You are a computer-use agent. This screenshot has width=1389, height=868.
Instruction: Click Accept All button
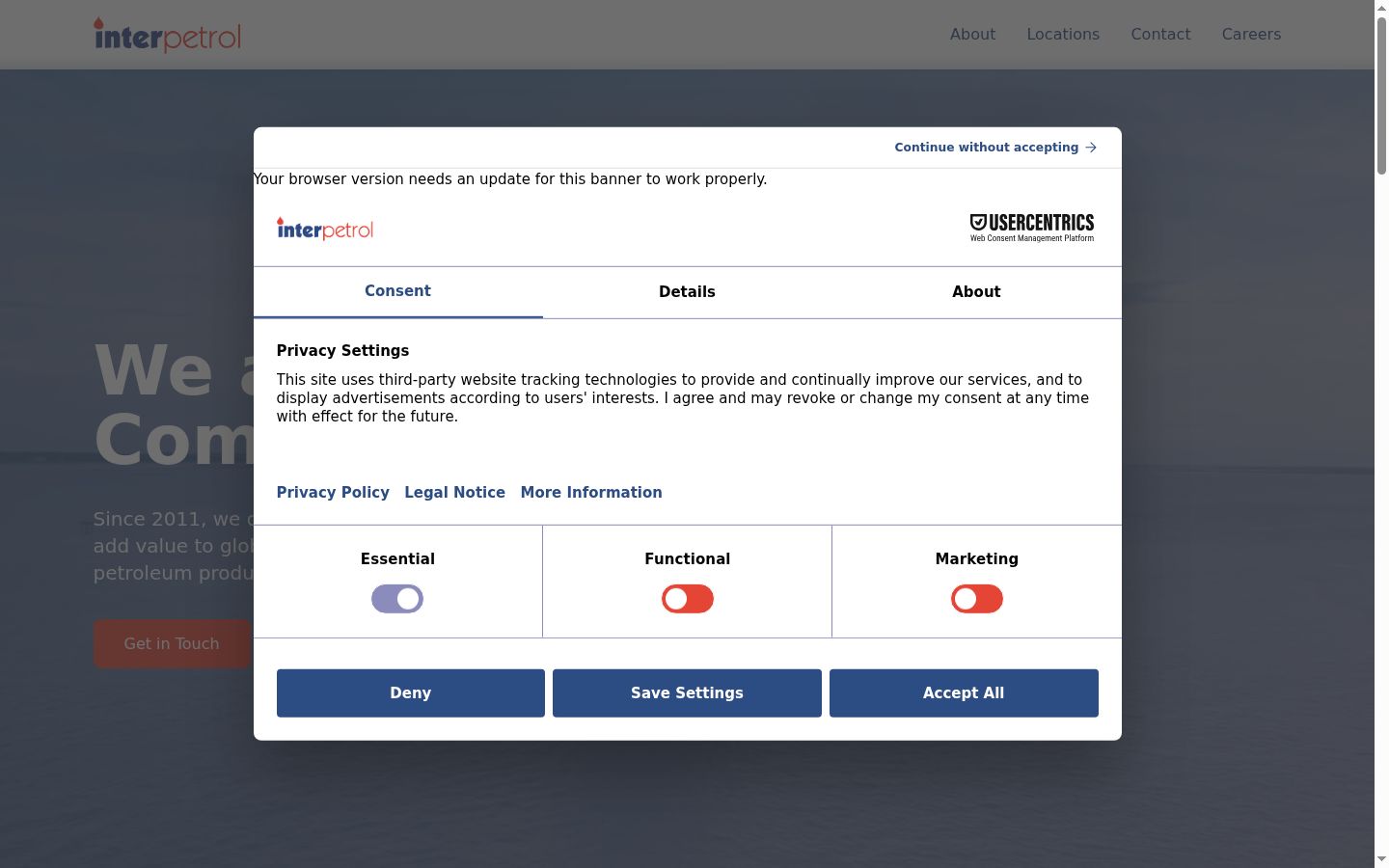(964, 693)
